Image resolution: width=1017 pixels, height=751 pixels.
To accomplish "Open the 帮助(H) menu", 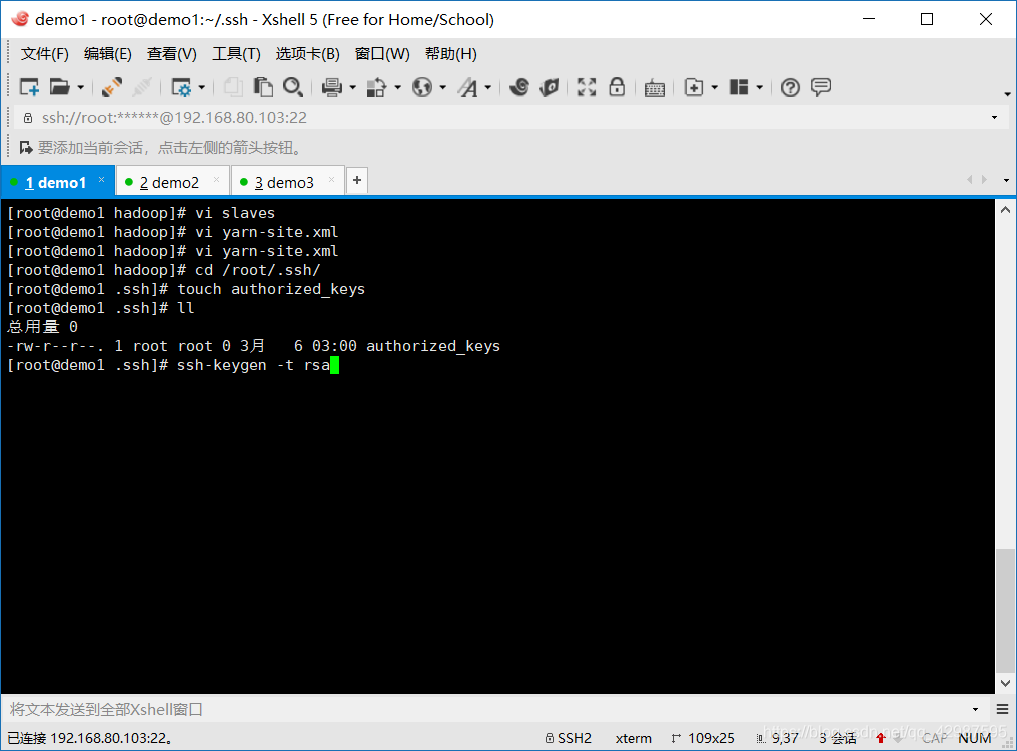I will [451, 54].
